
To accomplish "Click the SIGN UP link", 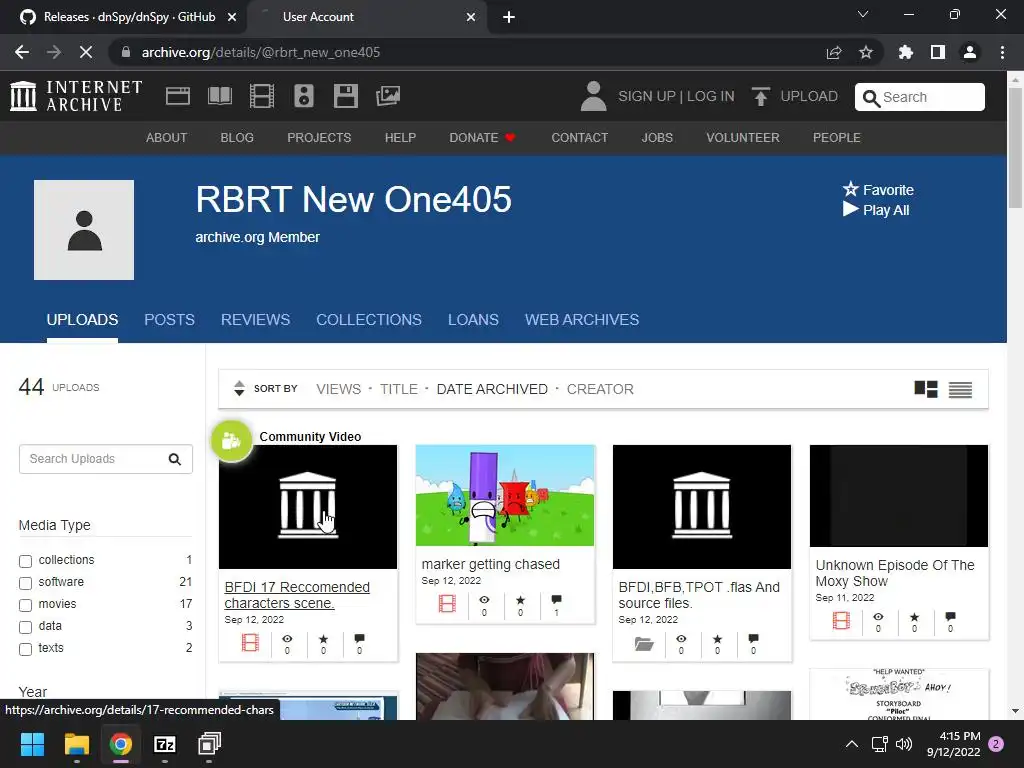I will pyautogui.click(x=647, y=96).
